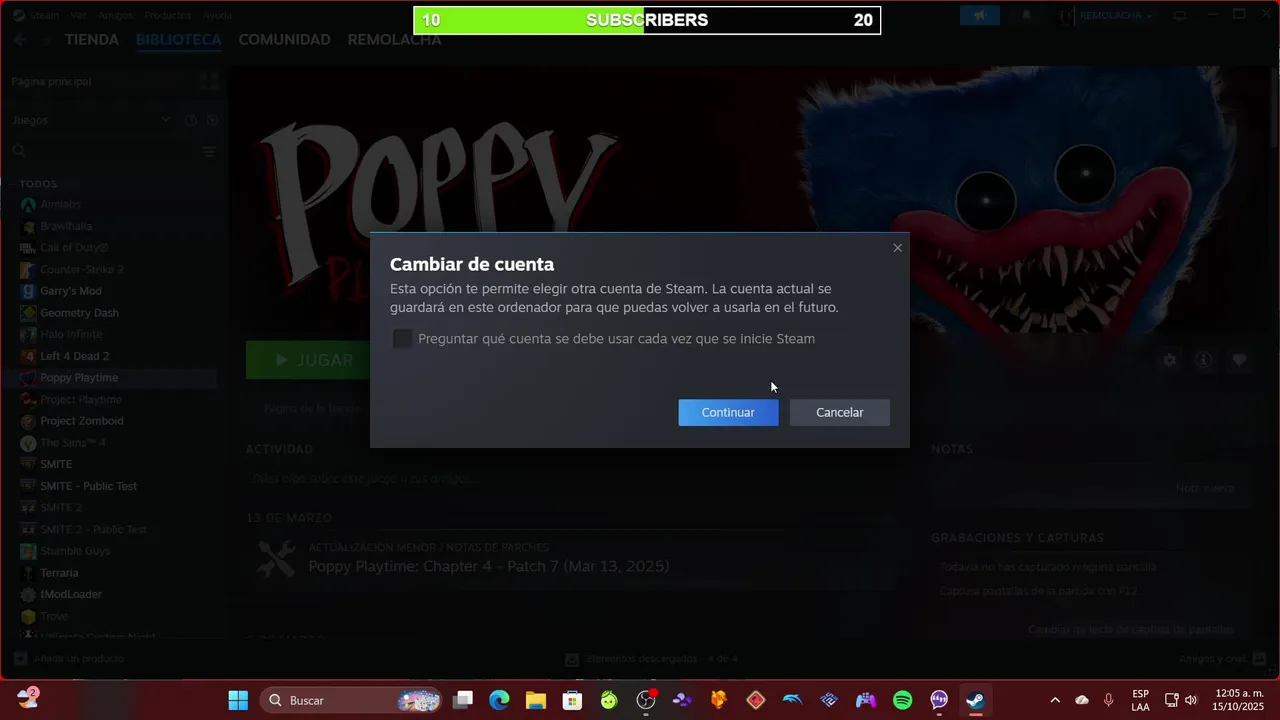
Task: Open the Ayuda menu
Action: (x=217, y=16)
